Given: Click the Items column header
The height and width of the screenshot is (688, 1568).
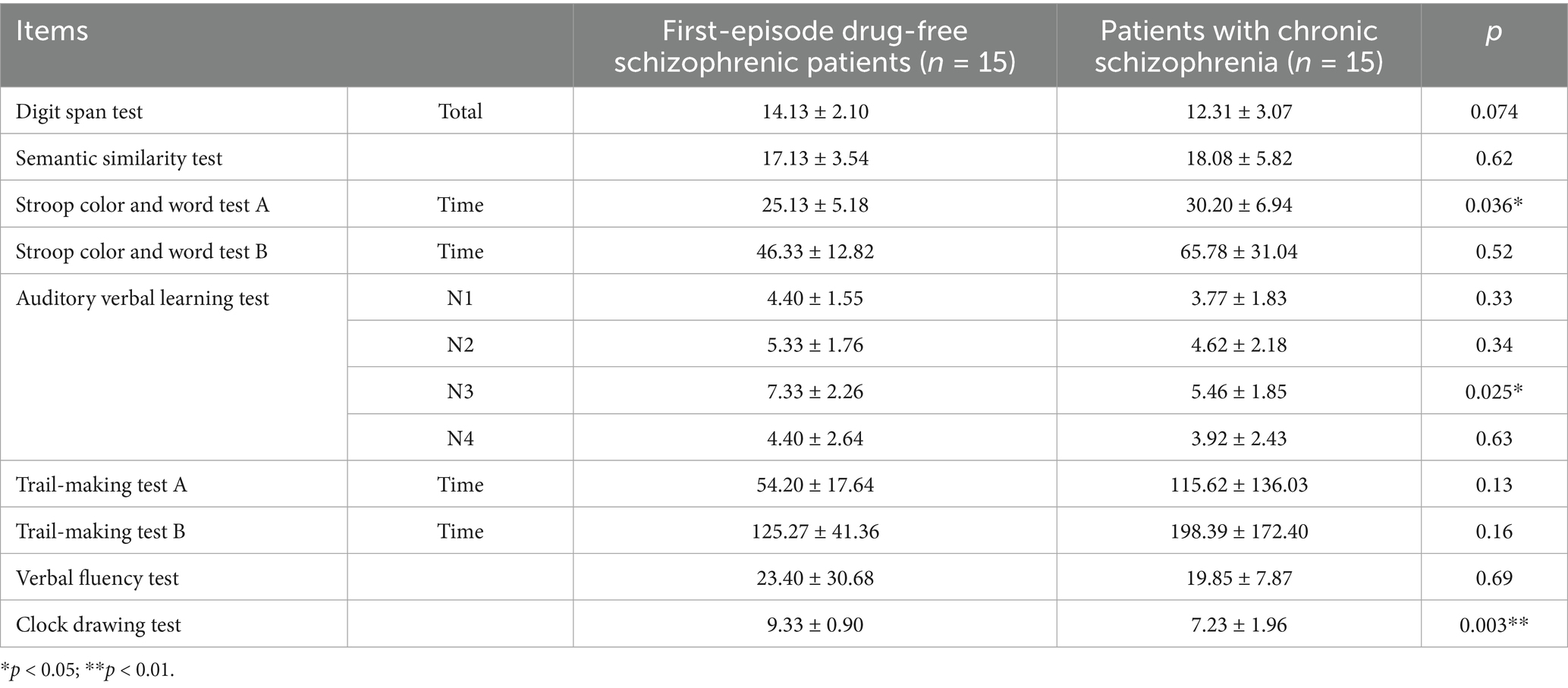Looking at the screenshot, I should tap(52, 32).
